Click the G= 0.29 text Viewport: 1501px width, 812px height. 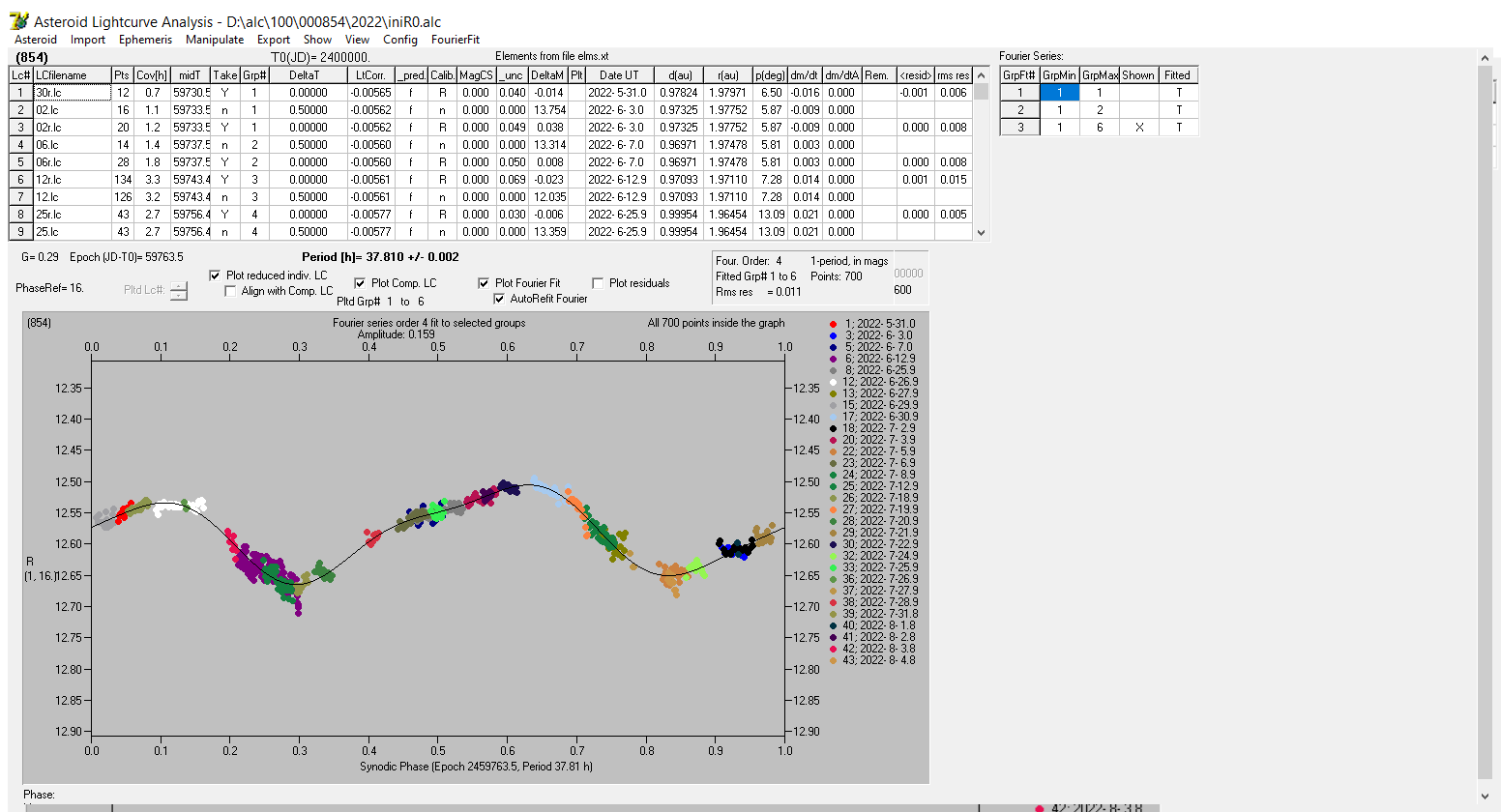[41, 257]
